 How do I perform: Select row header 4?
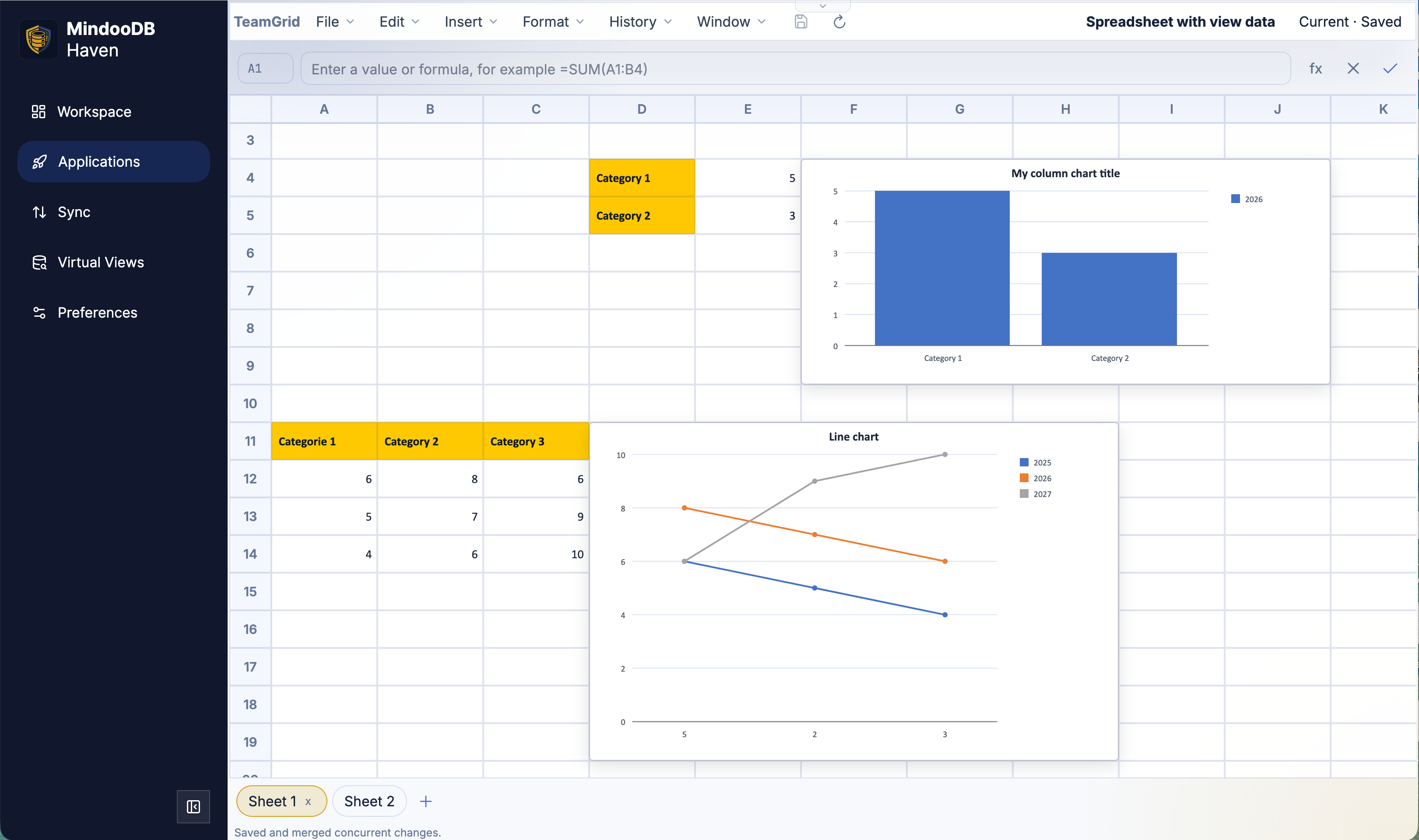coord(250,178)
